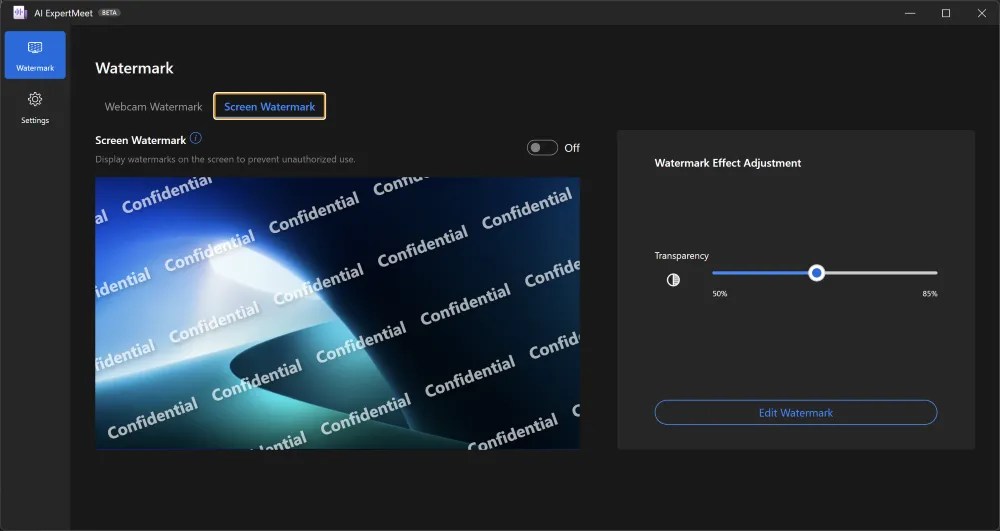Select the Screen Watermark tab

pos(269,106)
